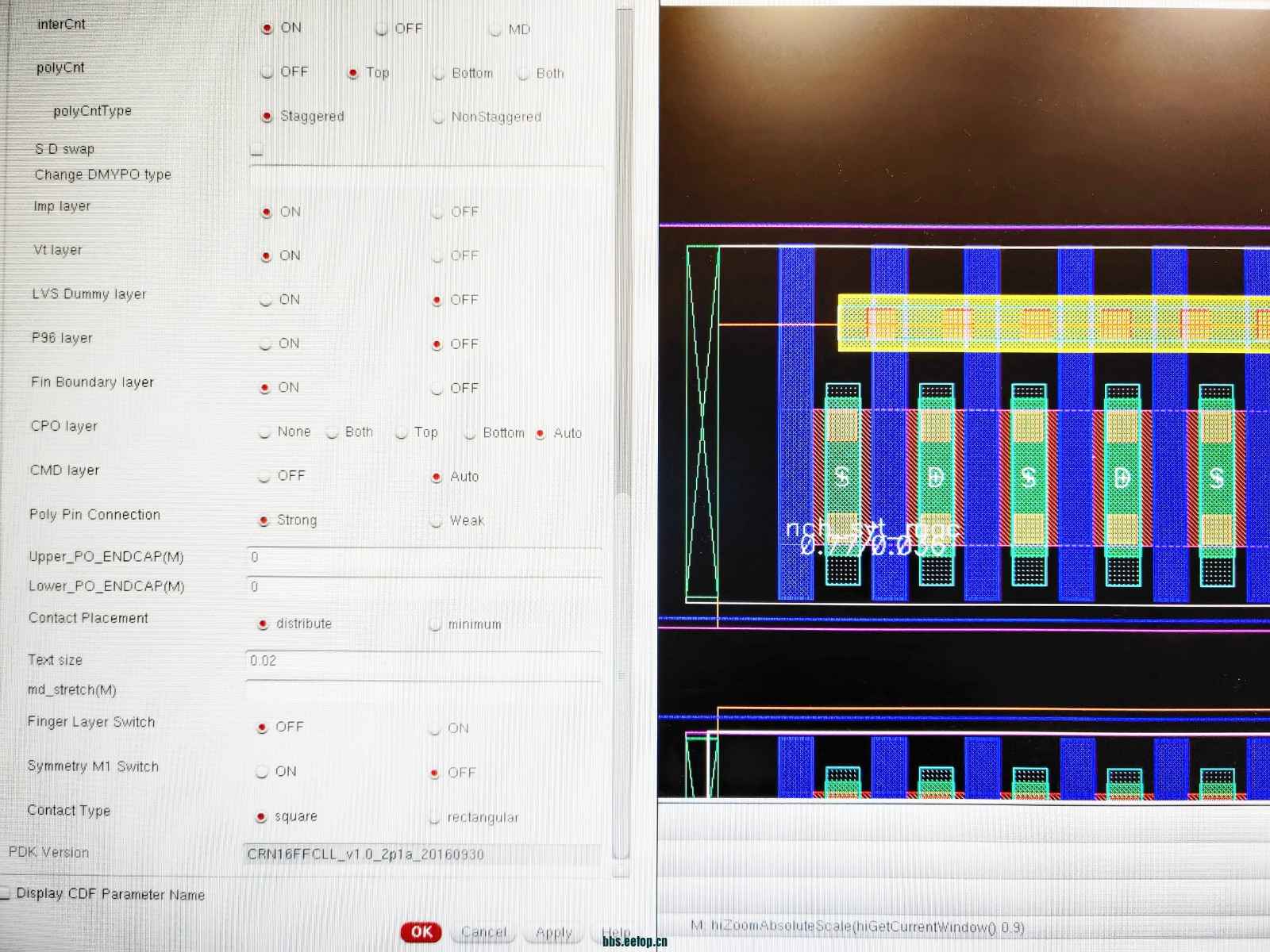This screenshot has height=952, width=1270.
Task: Select Weak for Poly Pin Connection
Action: (x=436, y=521)
